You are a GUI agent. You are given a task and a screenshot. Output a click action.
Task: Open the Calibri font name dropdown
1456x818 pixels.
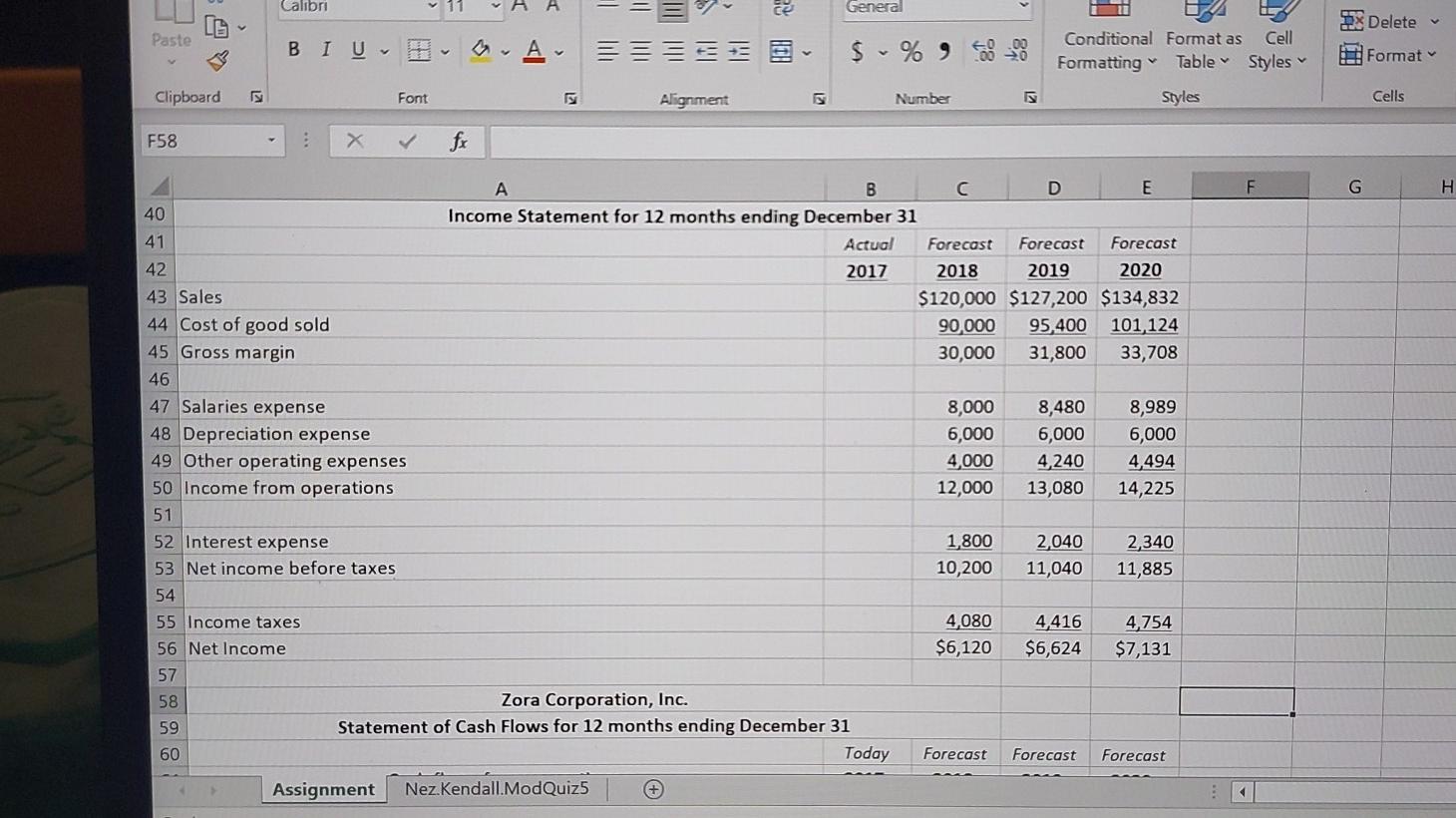click(431, 8)
